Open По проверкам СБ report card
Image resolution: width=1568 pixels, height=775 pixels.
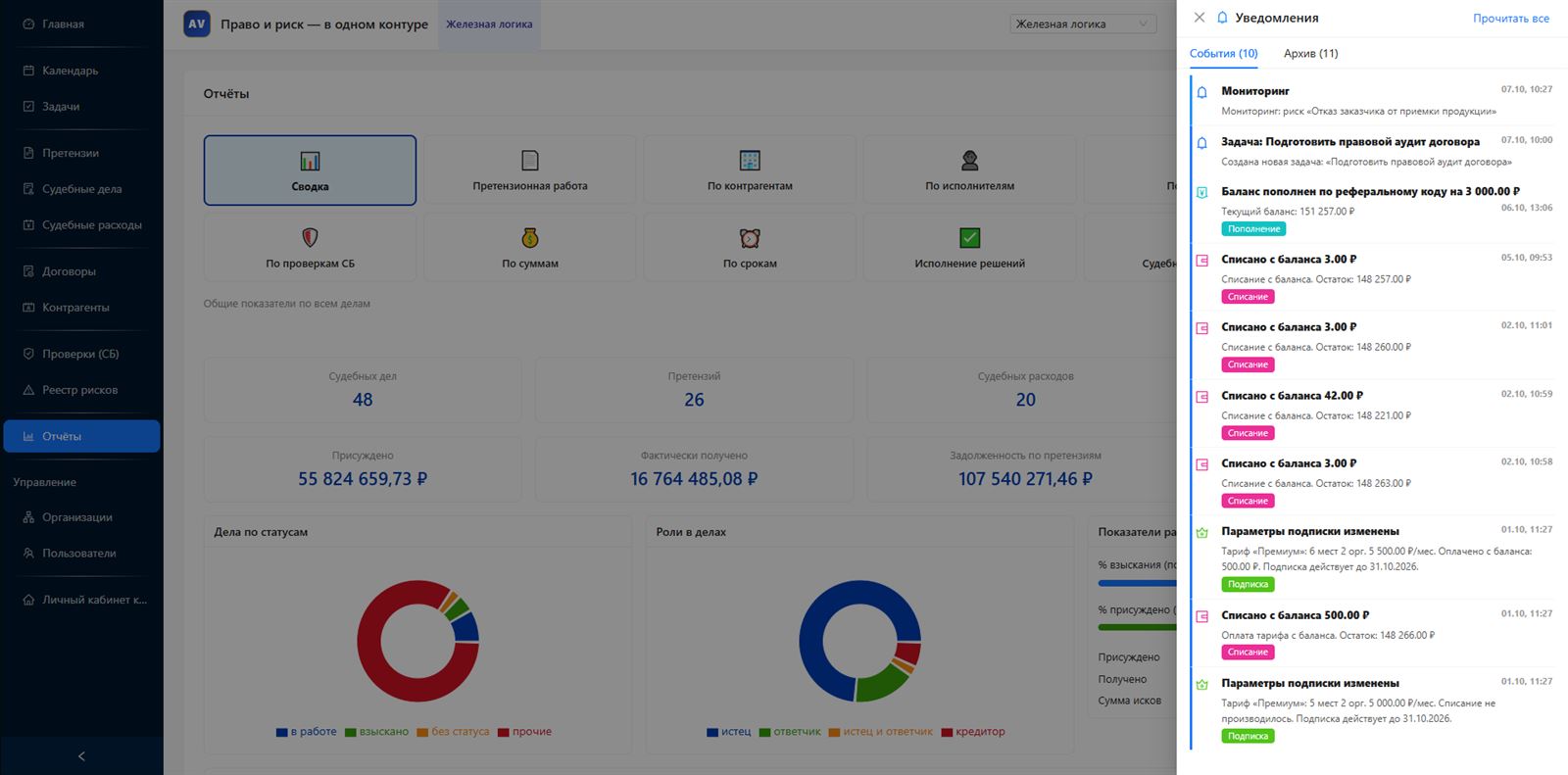[310, 248]
